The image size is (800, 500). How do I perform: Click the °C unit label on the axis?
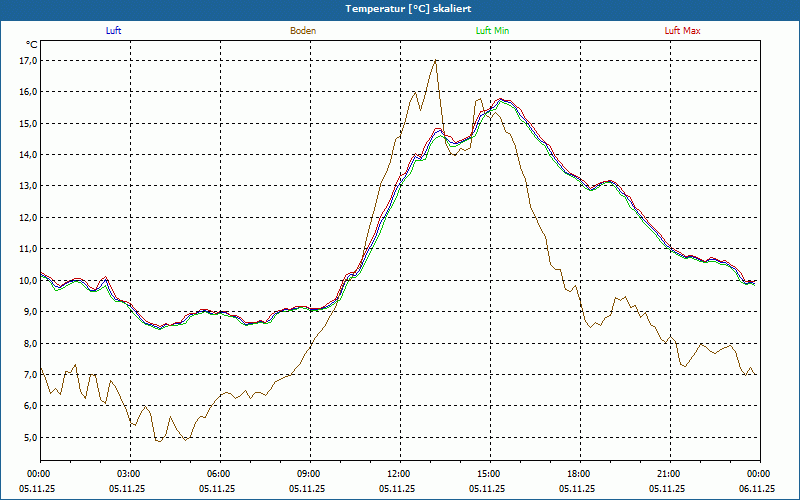click(31, 45)
